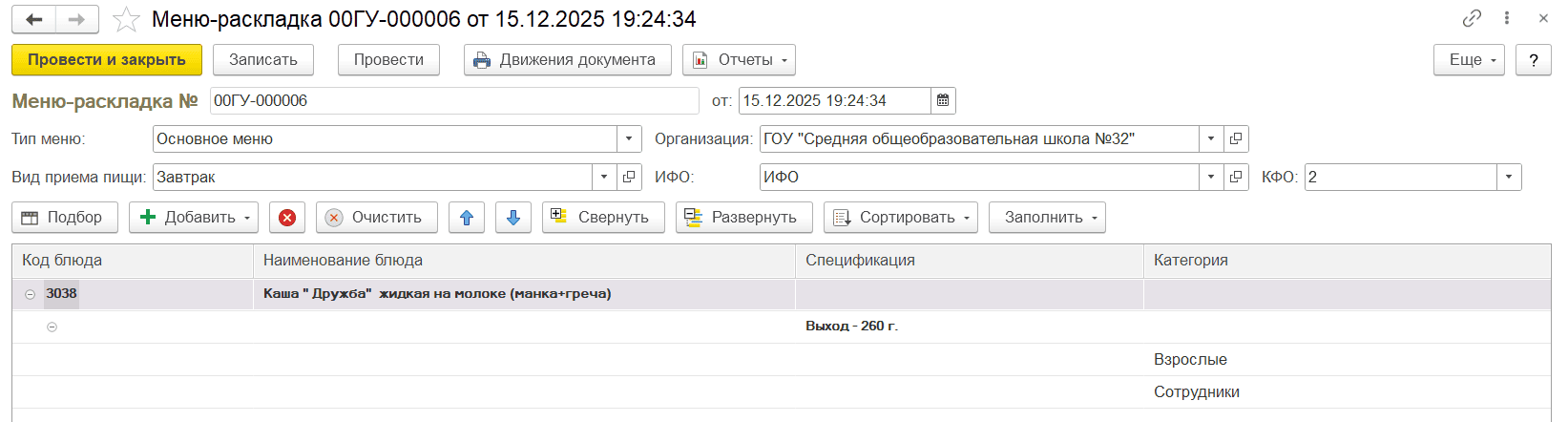Open the meal type record form
Viewport: 1568px width, 422px height.
tap(629, 177)
